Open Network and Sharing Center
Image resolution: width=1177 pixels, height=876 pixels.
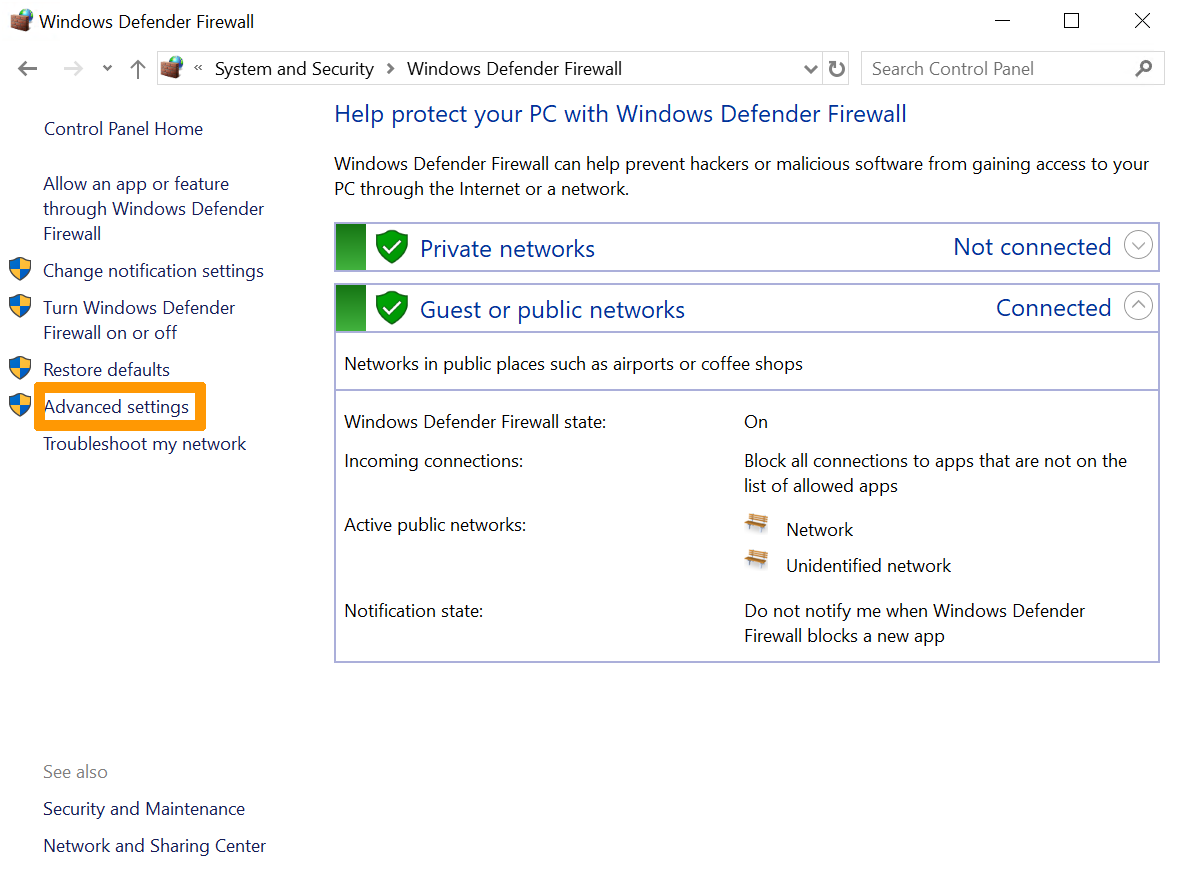click(154, 845)
